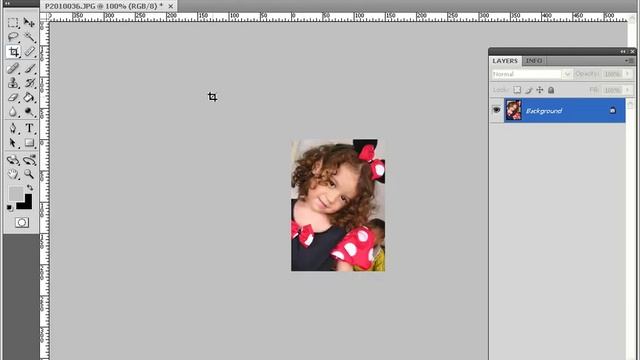Toggle lock position

[540, 90]
